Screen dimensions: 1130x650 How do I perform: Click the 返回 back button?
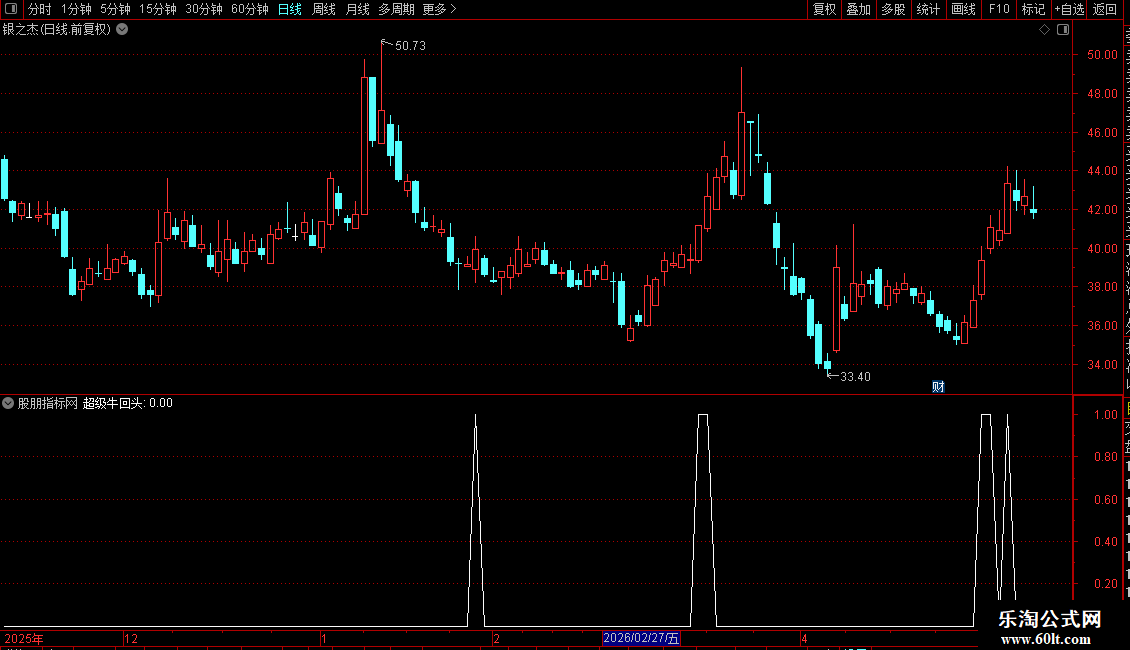coord(1104,9)
